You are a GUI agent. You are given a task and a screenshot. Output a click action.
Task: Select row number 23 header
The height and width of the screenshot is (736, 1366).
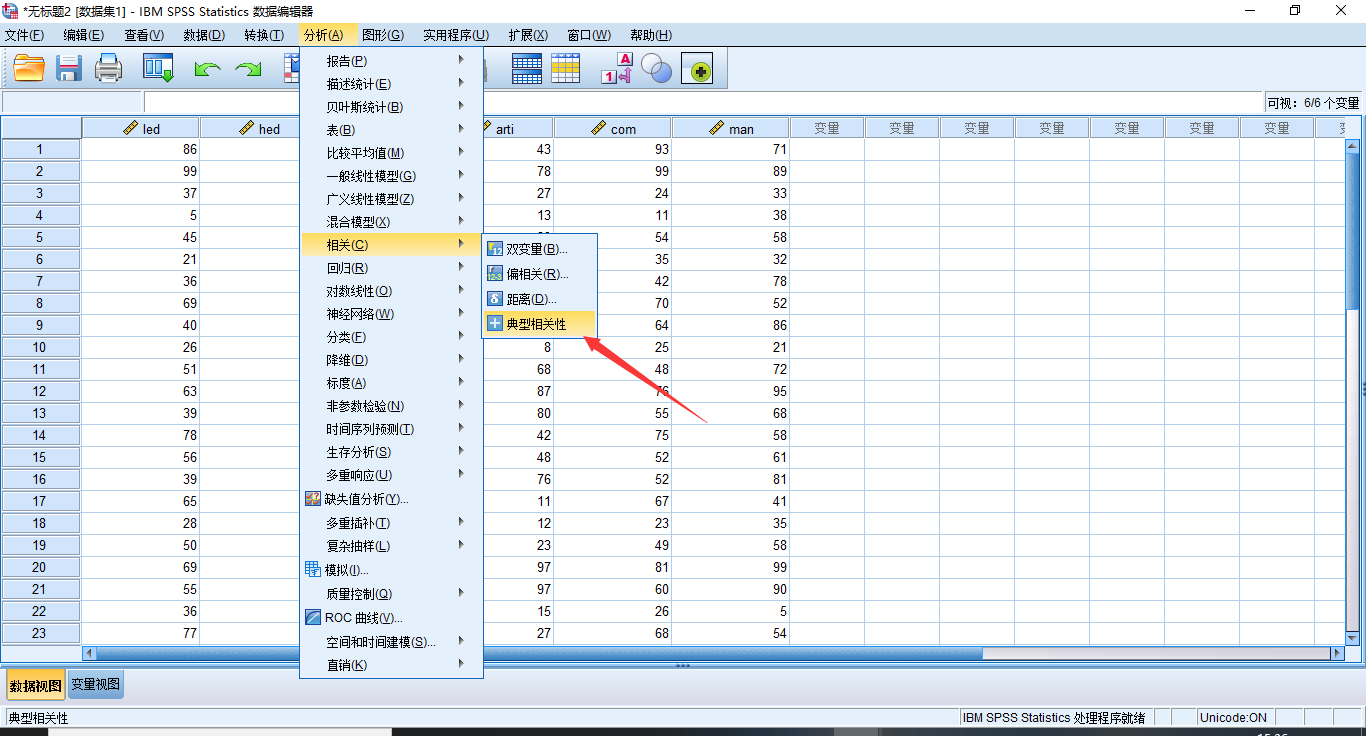(x=41, y=633)
